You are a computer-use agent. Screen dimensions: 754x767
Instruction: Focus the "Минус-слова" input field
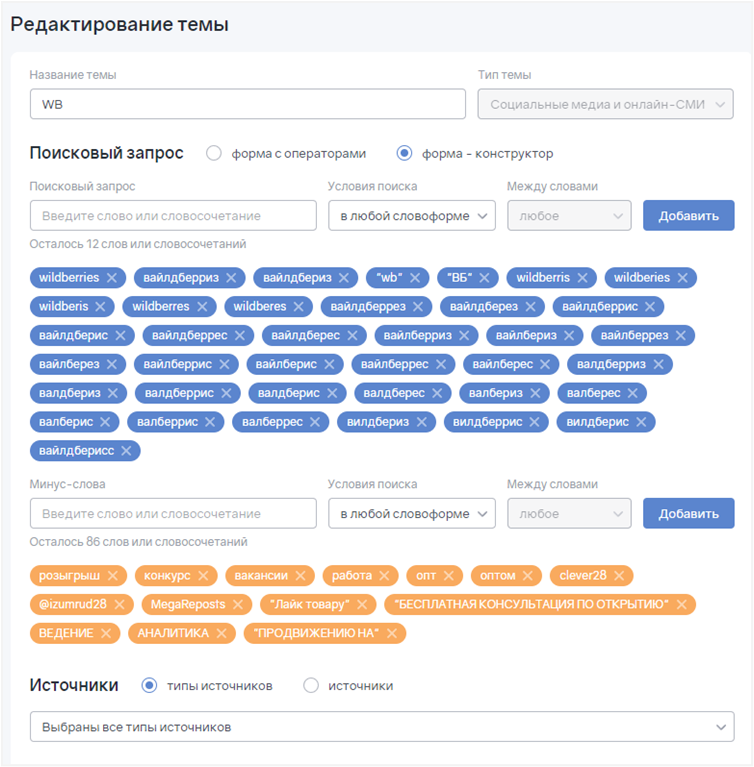click(173, 514)
